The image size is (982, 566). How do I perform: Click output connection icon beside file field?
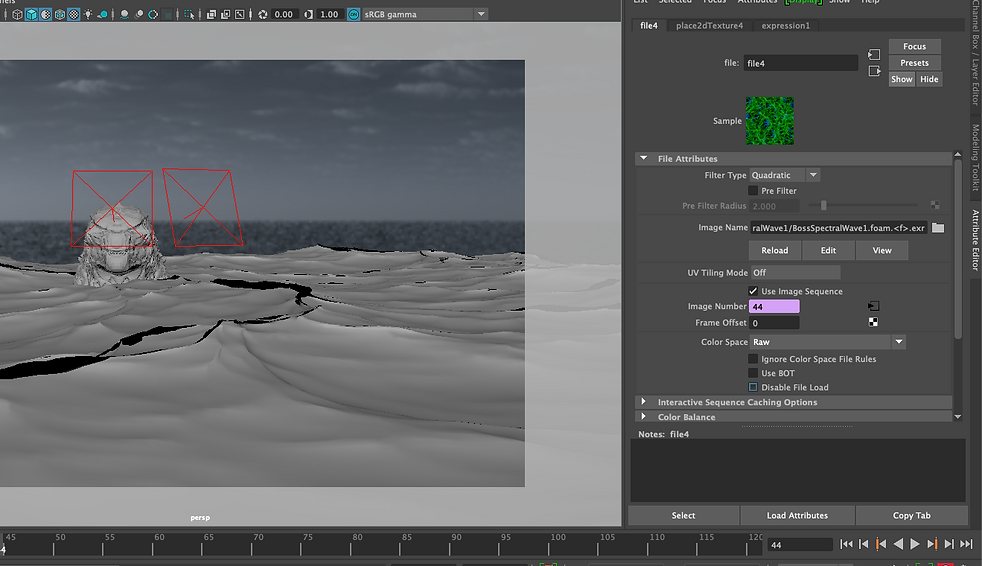click(874, 71)
